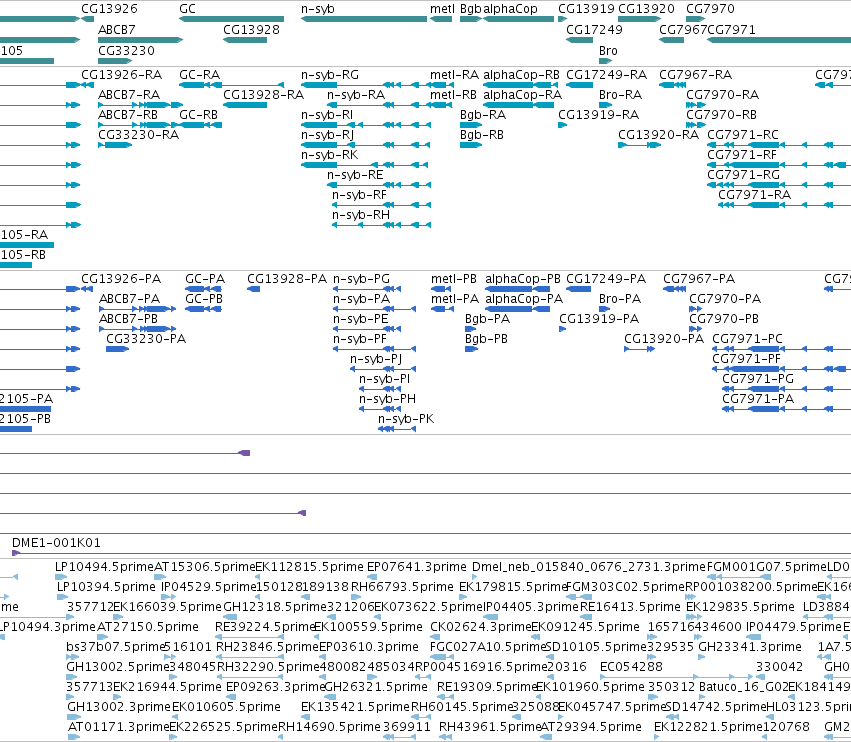Image resolution: width=851 pixels, height=742 pixels.
Task: Select transcript n-syb-RG
Action: point(330,75)
